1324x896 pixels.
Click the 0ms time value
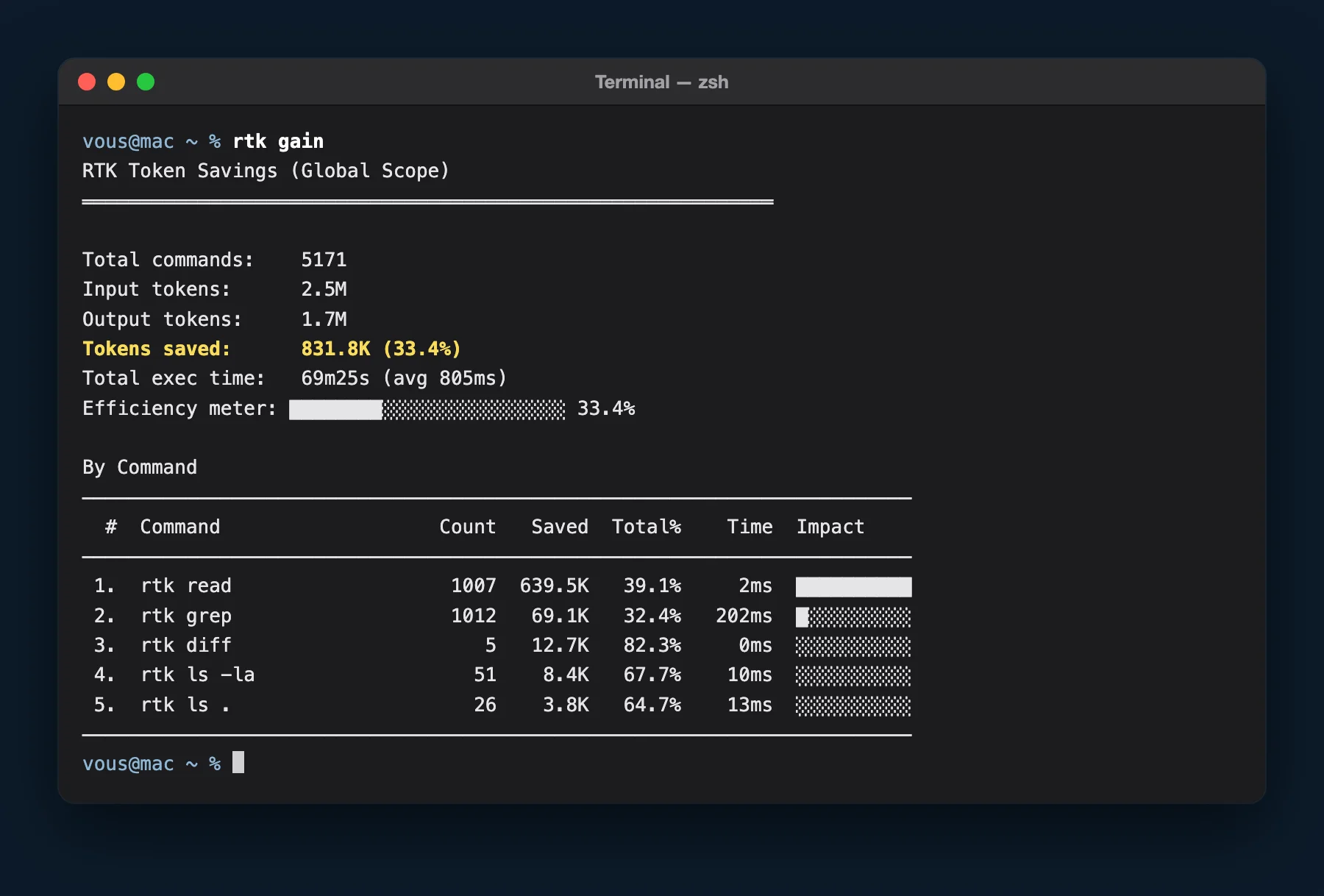755,645
